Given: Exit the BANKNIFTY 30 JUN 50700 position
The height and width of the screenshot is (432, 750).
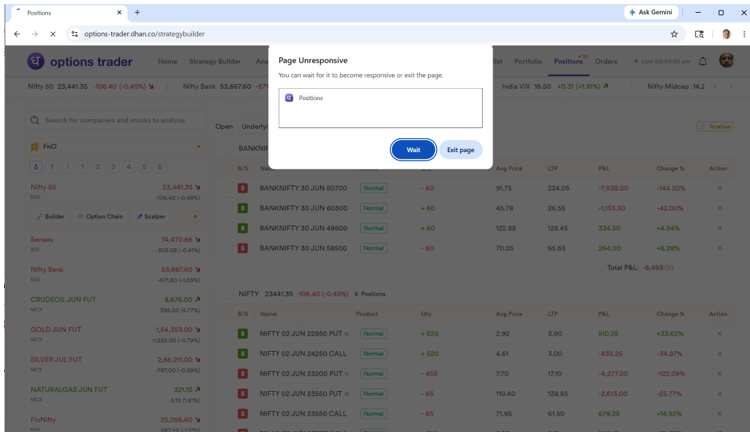Looking at the screenshot, I should click(x=719, y=188).
